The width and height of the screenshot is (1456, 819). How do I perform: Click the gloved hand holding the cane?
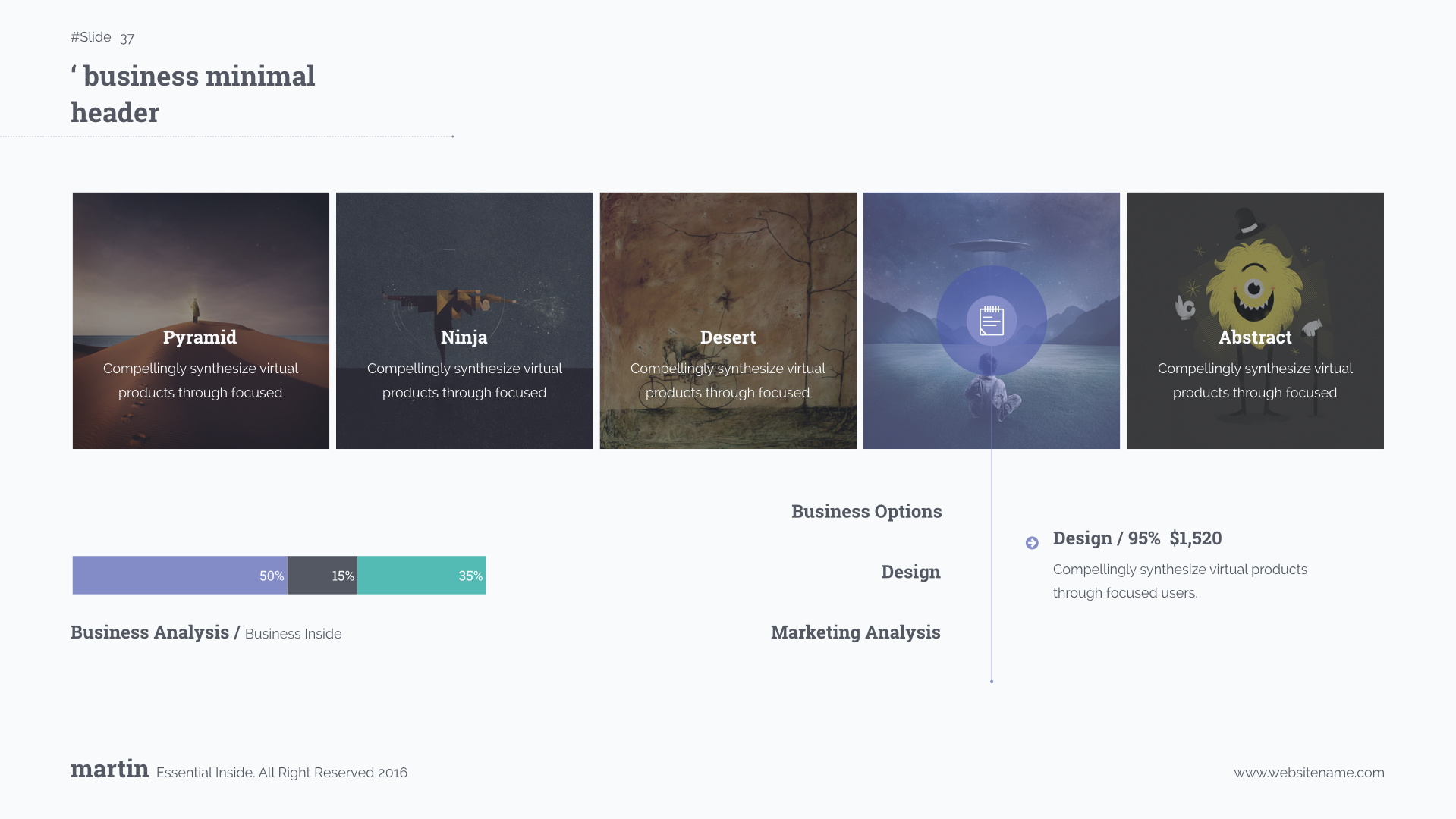tap(1313, 326)
